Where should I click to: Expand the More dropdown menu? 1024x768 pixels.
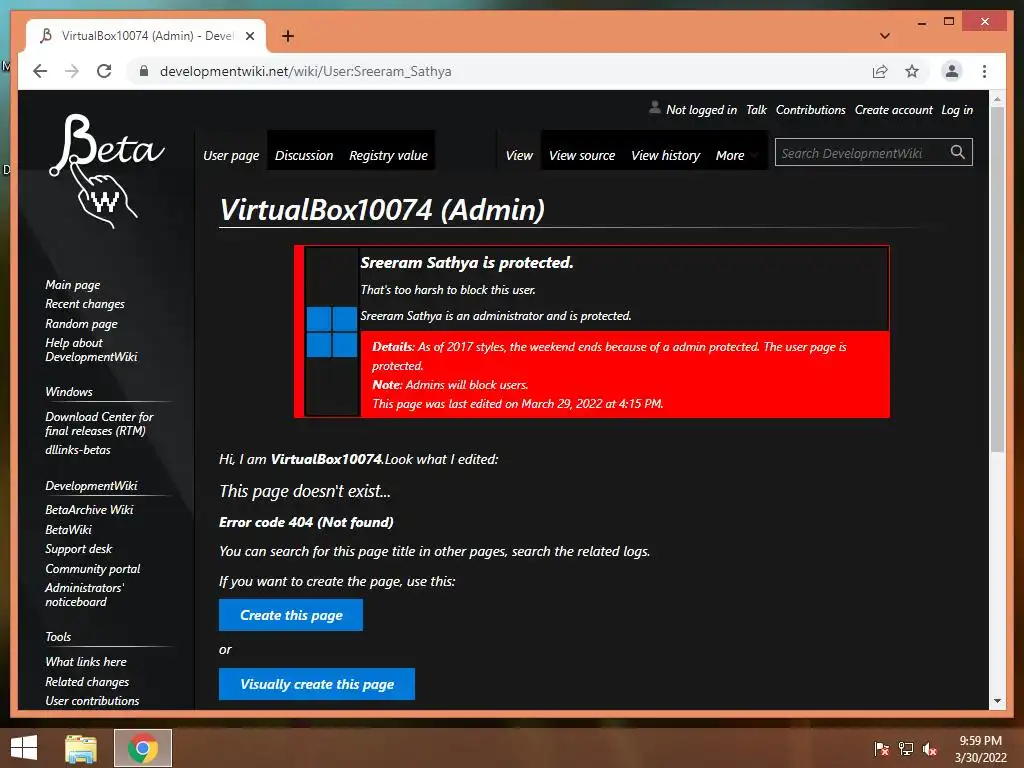(736, 155)
